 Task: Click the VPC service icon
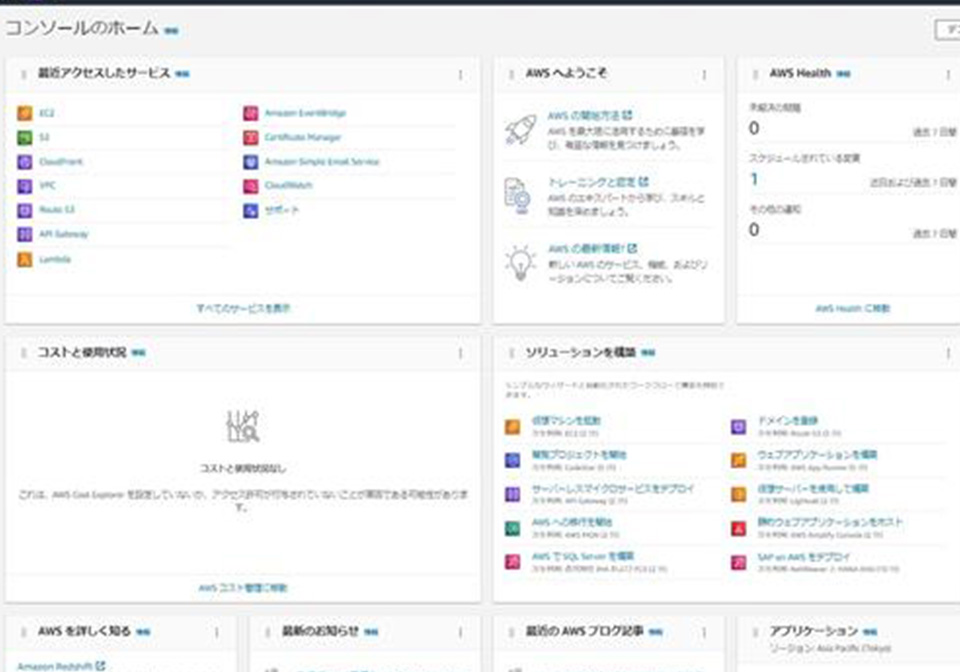pos(24,186)
